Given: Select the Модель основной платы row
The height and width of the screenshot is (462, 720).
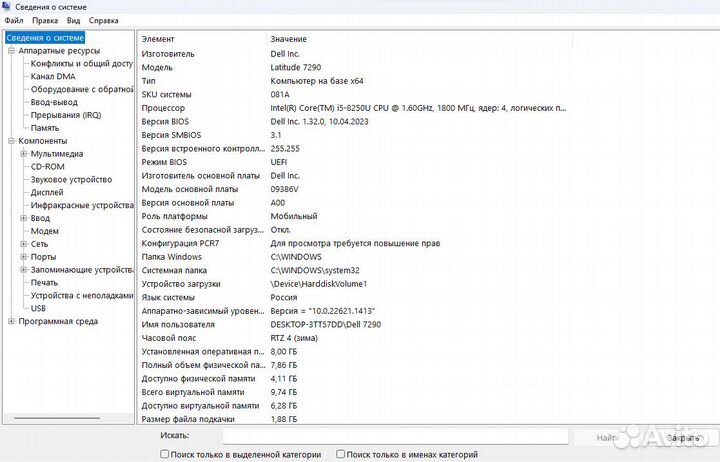Looking at the screenshot, I should (354, 189).
